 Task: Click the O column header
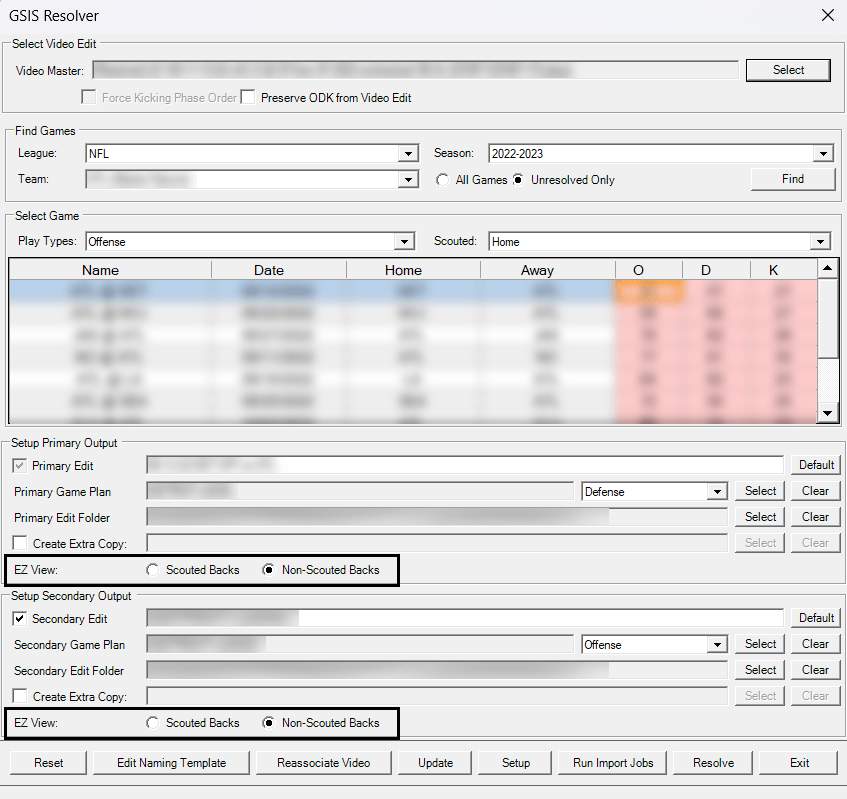tap(638, 270)
